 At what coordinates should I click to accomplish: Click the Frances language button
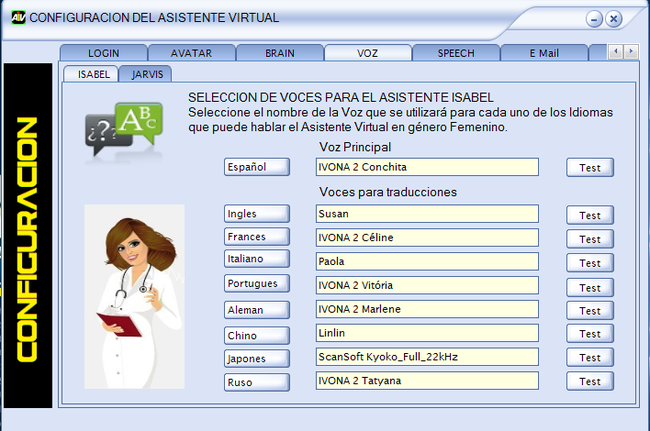(257, 237)
